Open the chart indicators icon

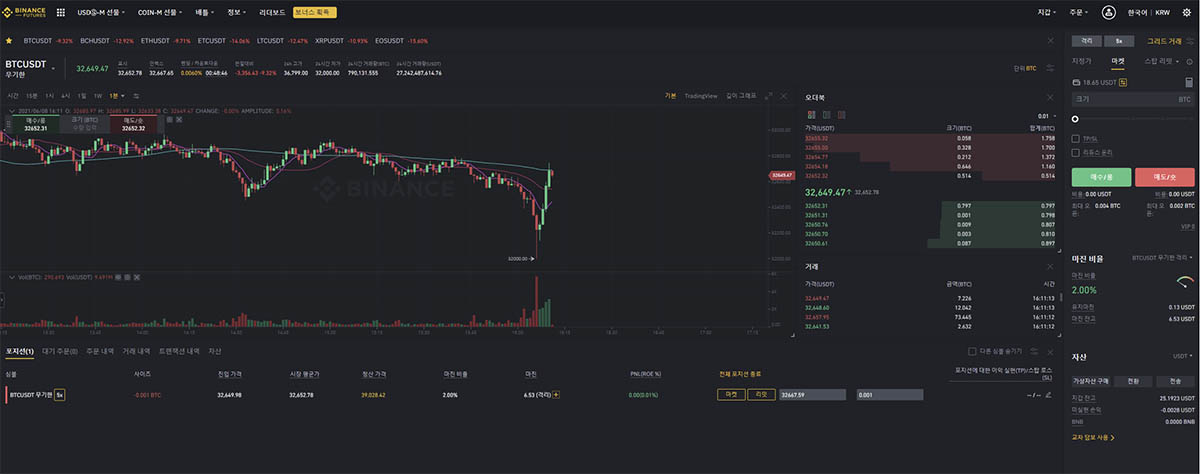135,95
